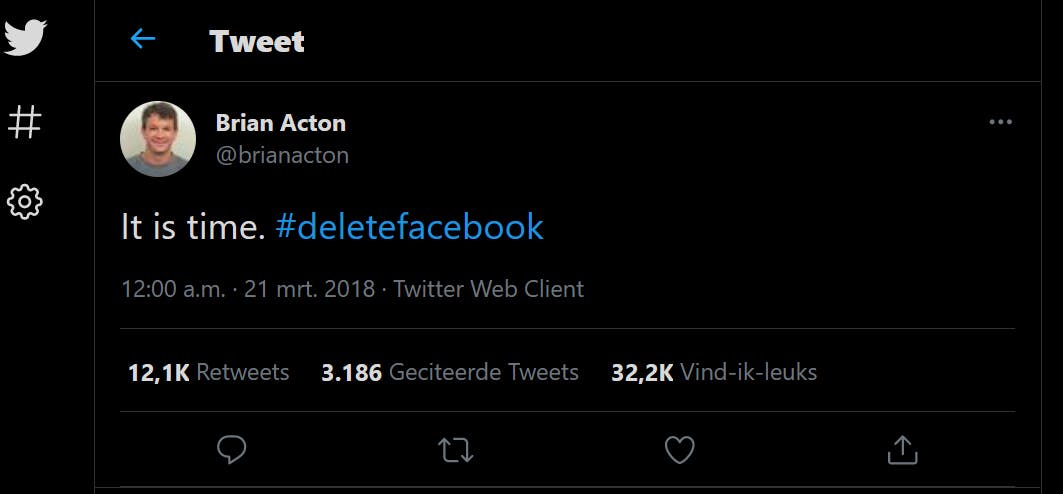The height and width of the screenshot is (494, 1063).
Task: Click the Twitter bird logo
Action: tap(26, 39)
